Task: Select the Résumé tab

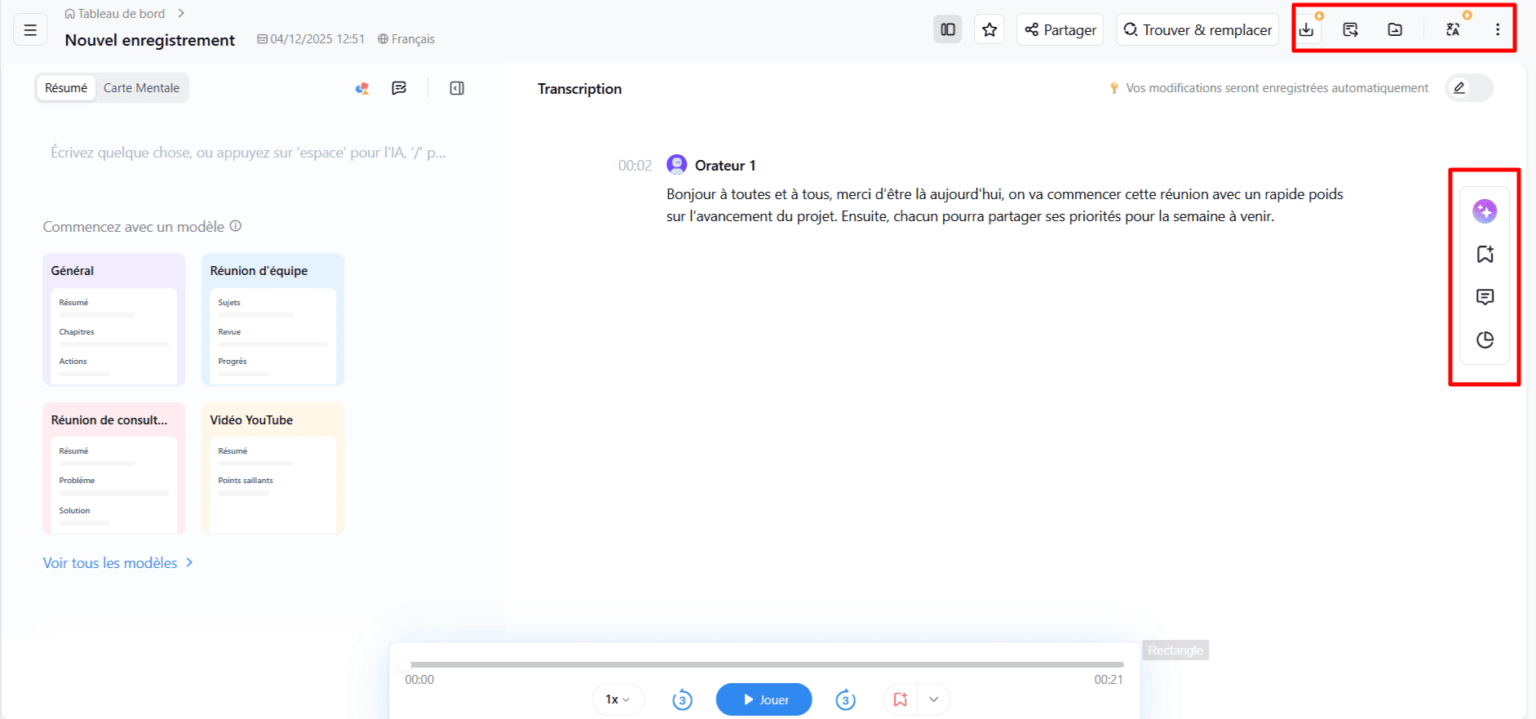Action: tap(65, 87)
